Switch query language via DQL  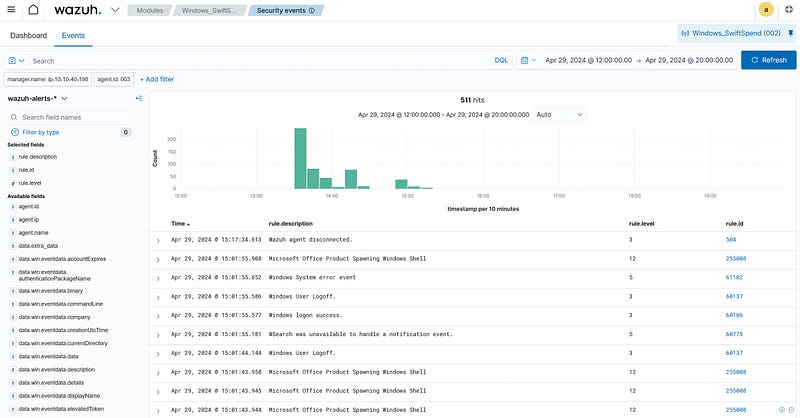[501, 61]
